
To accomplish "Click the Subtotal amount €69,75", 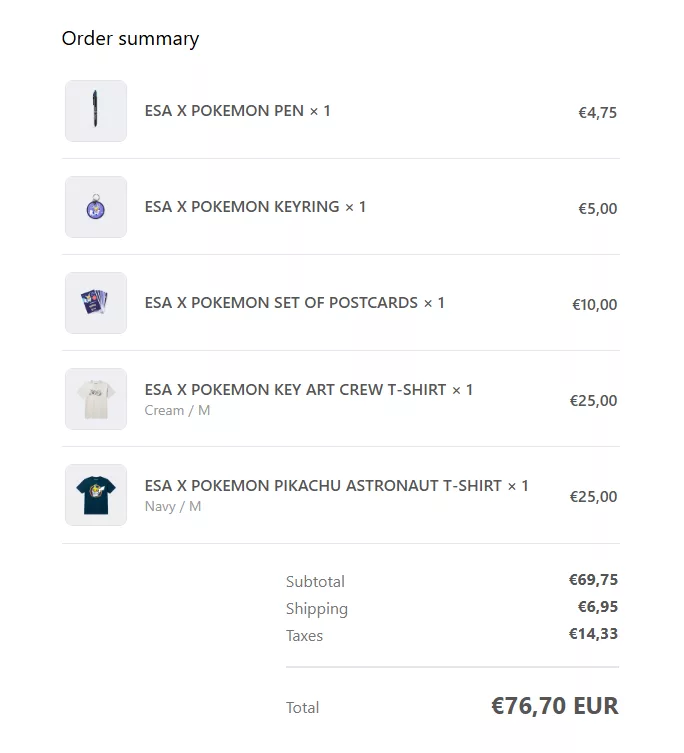I will pos(593,580).
